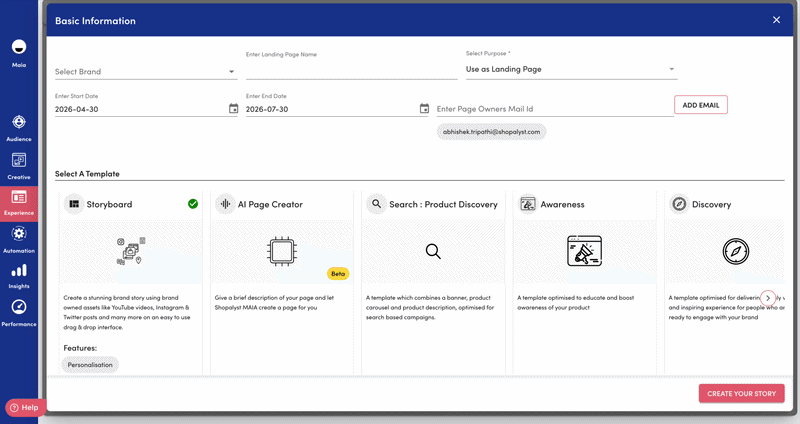
Task: Go to the Audience section icon
Action: click(x=19, y=122)
